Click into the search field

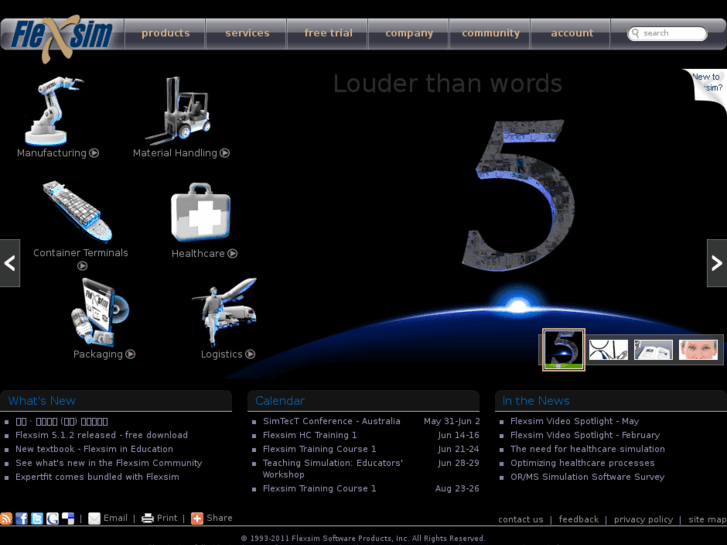[667, 33]
